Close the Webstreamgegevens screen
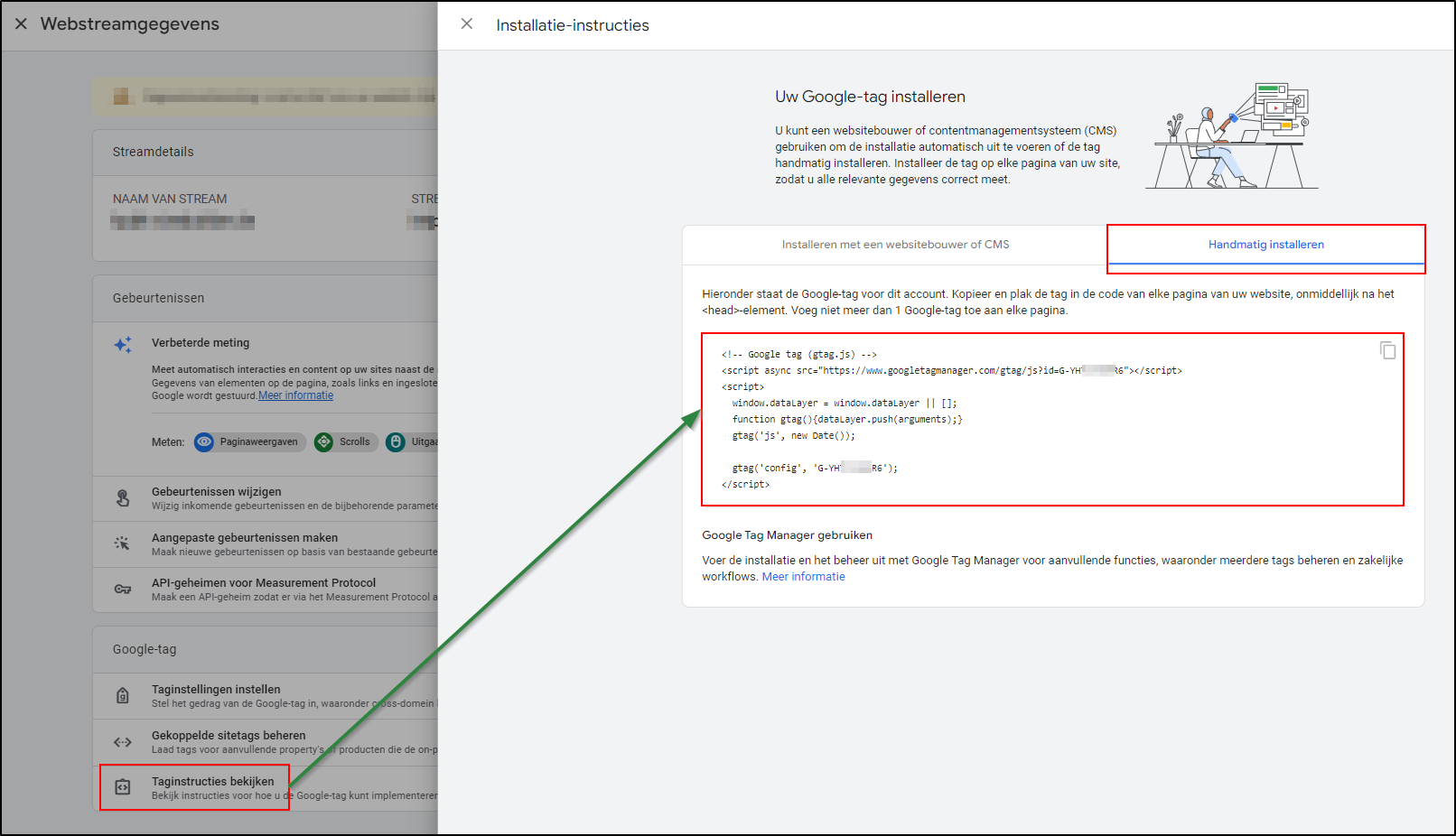This screenshot has width=1456, height=836. coord(21,23)
